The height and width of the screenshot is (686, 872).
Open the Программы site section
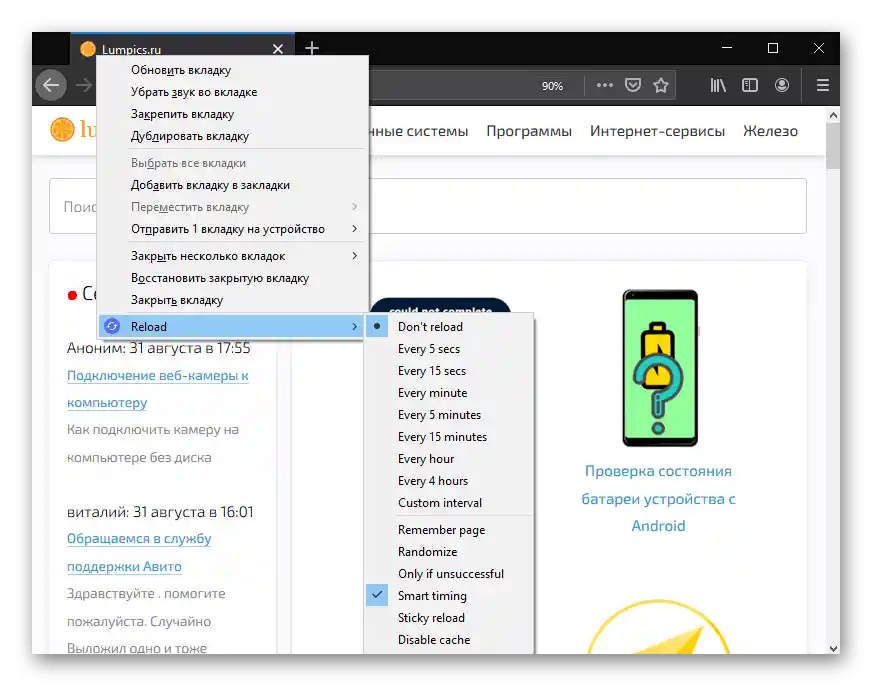(529, 131)
